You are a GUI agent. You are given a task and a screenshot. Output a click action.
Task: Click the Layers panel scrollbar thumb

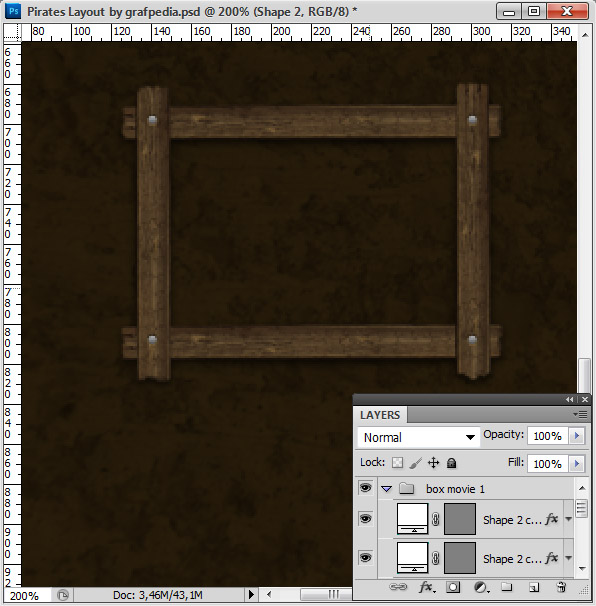point(582,509)
